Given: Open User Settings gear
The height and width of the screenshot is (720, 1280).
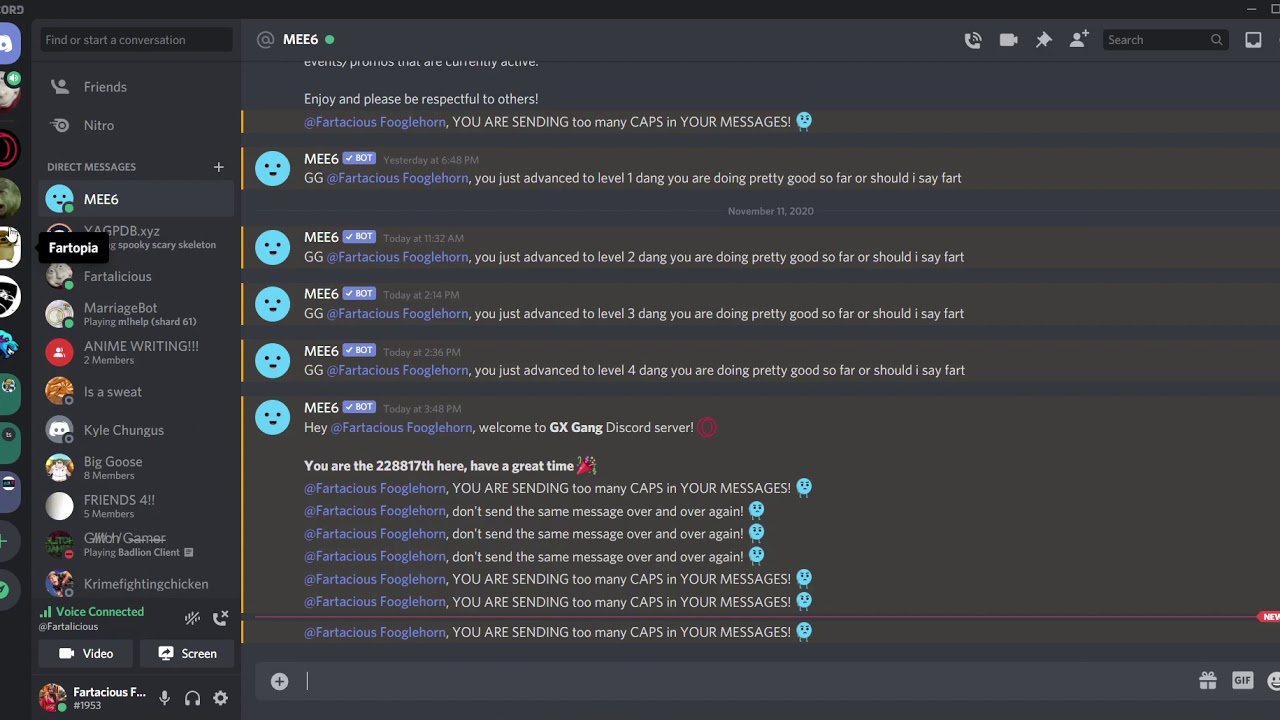Looking at the screenshot, I should 220,698.
